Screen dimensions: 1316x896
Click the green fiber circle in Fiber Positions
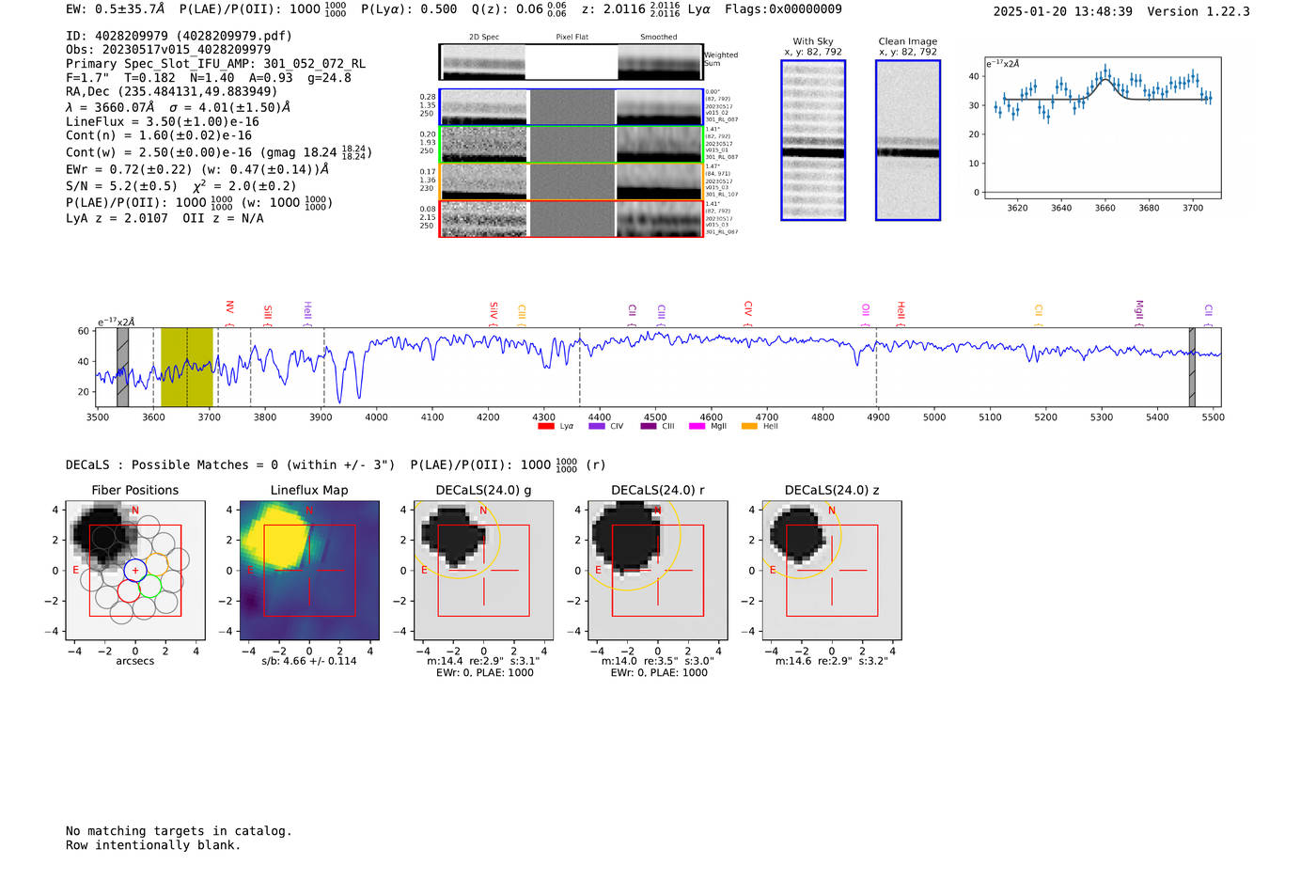tap(149, 587)
